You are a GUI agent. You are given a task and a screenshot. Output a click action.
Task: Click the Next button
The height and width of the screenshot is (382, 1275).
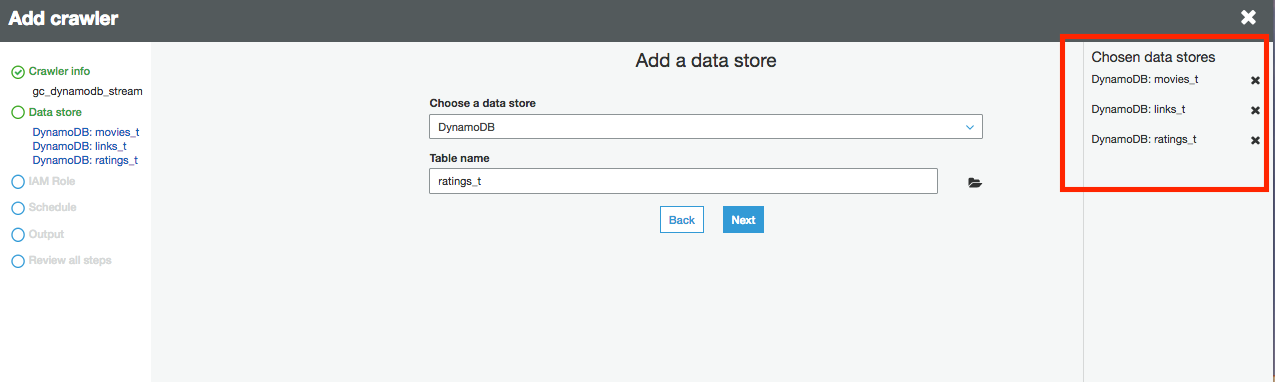tap(743, 220)
